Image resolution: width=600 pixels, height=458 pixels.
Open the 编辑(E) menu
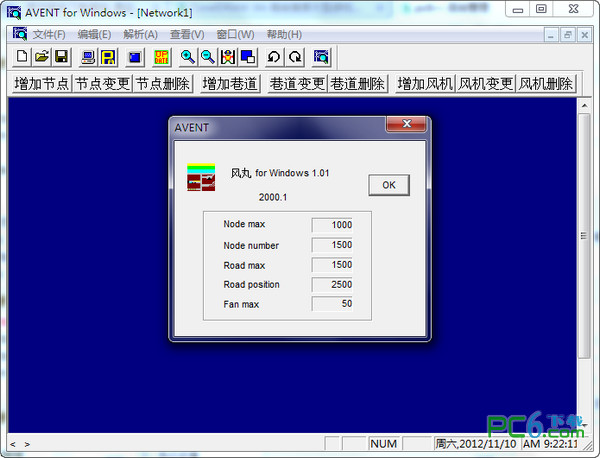point(94,34)
